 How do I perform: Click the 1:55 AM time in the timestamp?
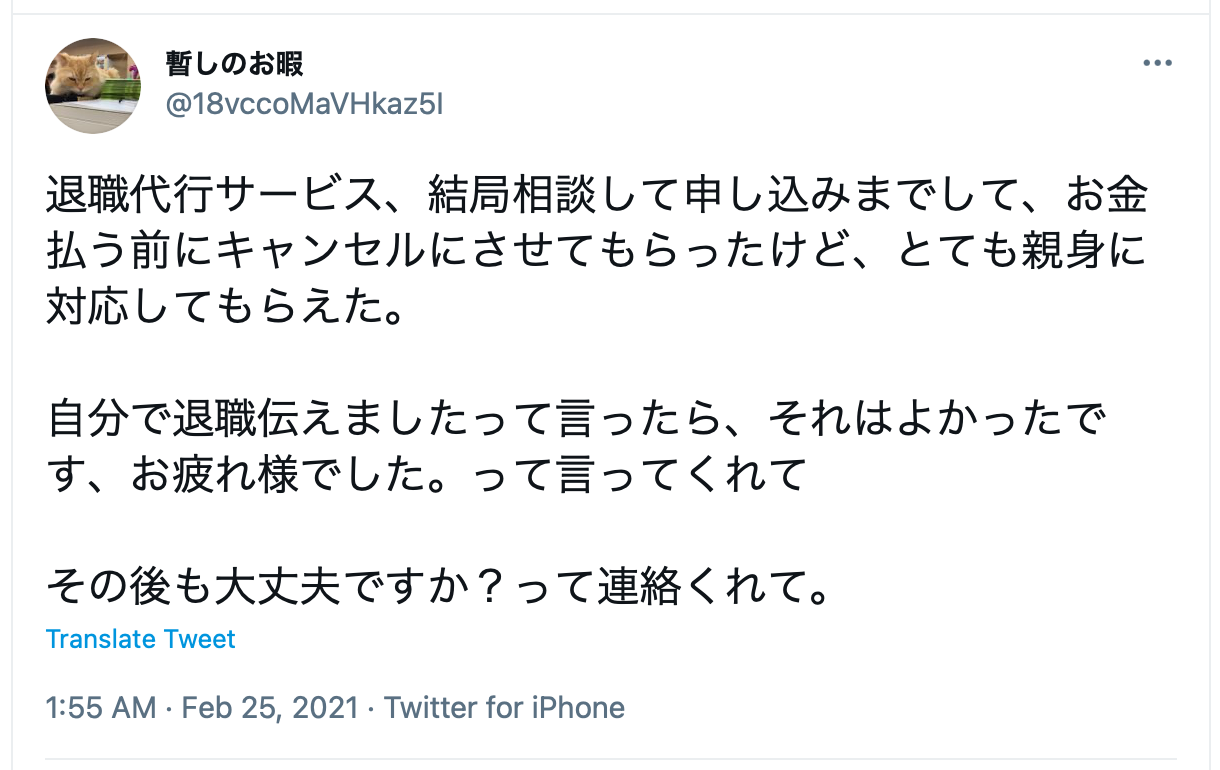tap(101, 708)
